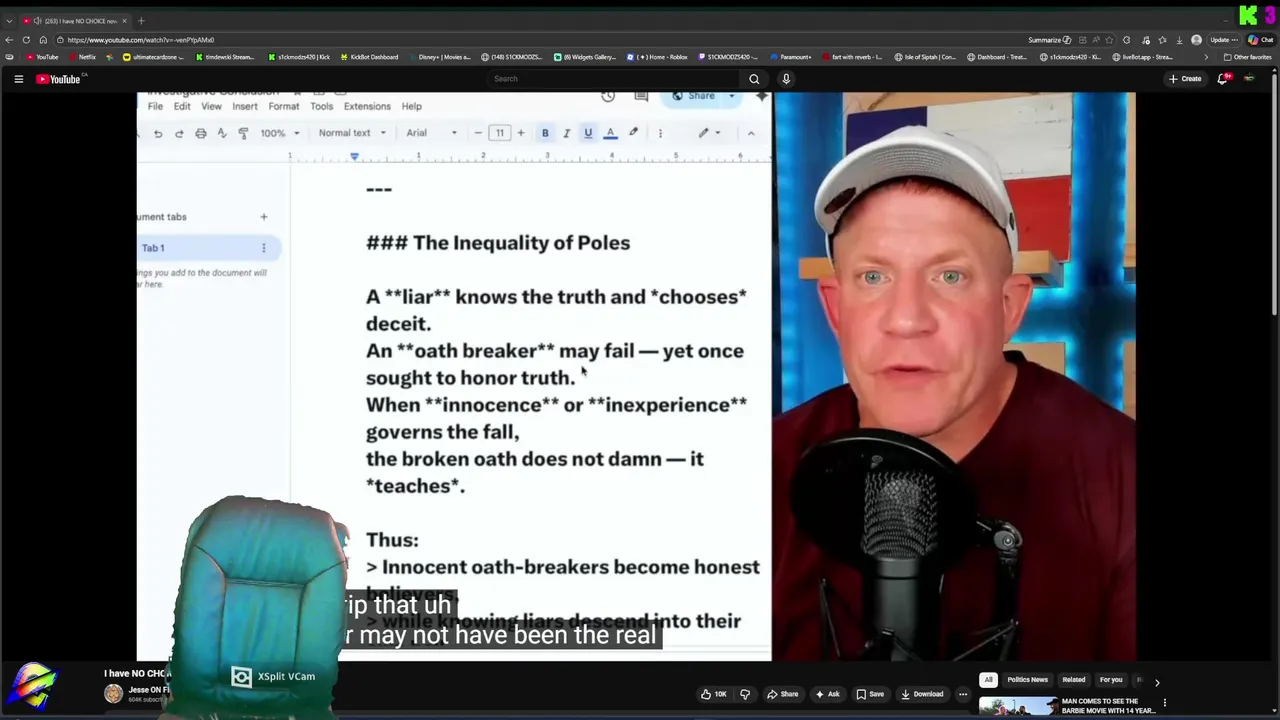Viewport: 1280px width, 720px height.
Task: Open the Insert menu in Docs
Action: (245, 106)
